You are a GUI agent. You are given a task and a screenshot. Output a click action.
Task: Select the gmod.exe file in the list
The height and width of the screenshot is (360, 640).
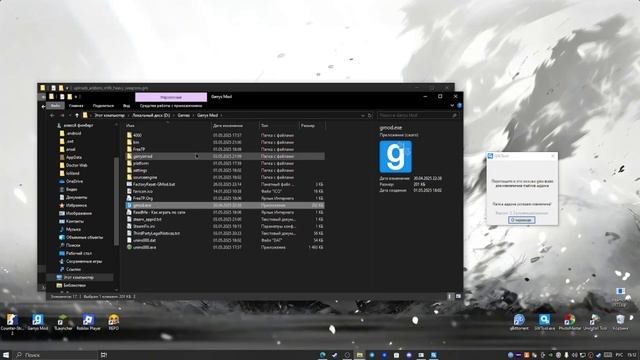coord(225,205)
